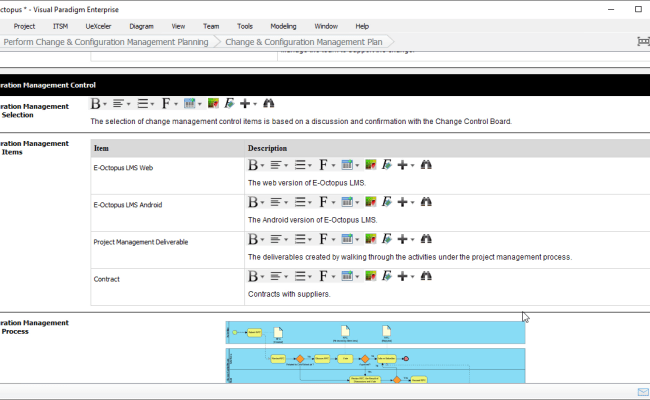Click the mail message icon in status bar

643,392
